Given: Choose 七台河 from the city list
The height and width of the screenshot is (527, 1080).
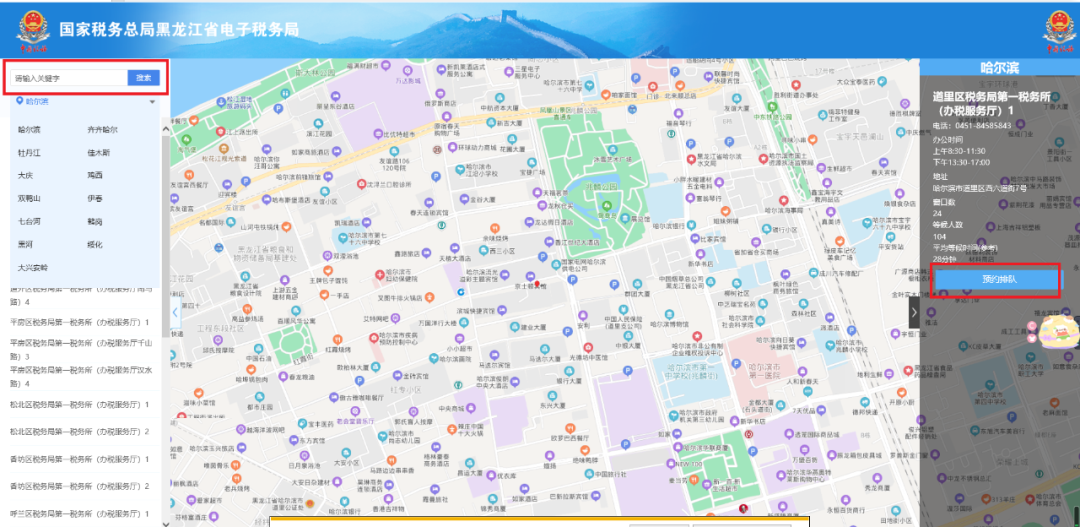Looking at the screenshot, I should coord(30,221).
